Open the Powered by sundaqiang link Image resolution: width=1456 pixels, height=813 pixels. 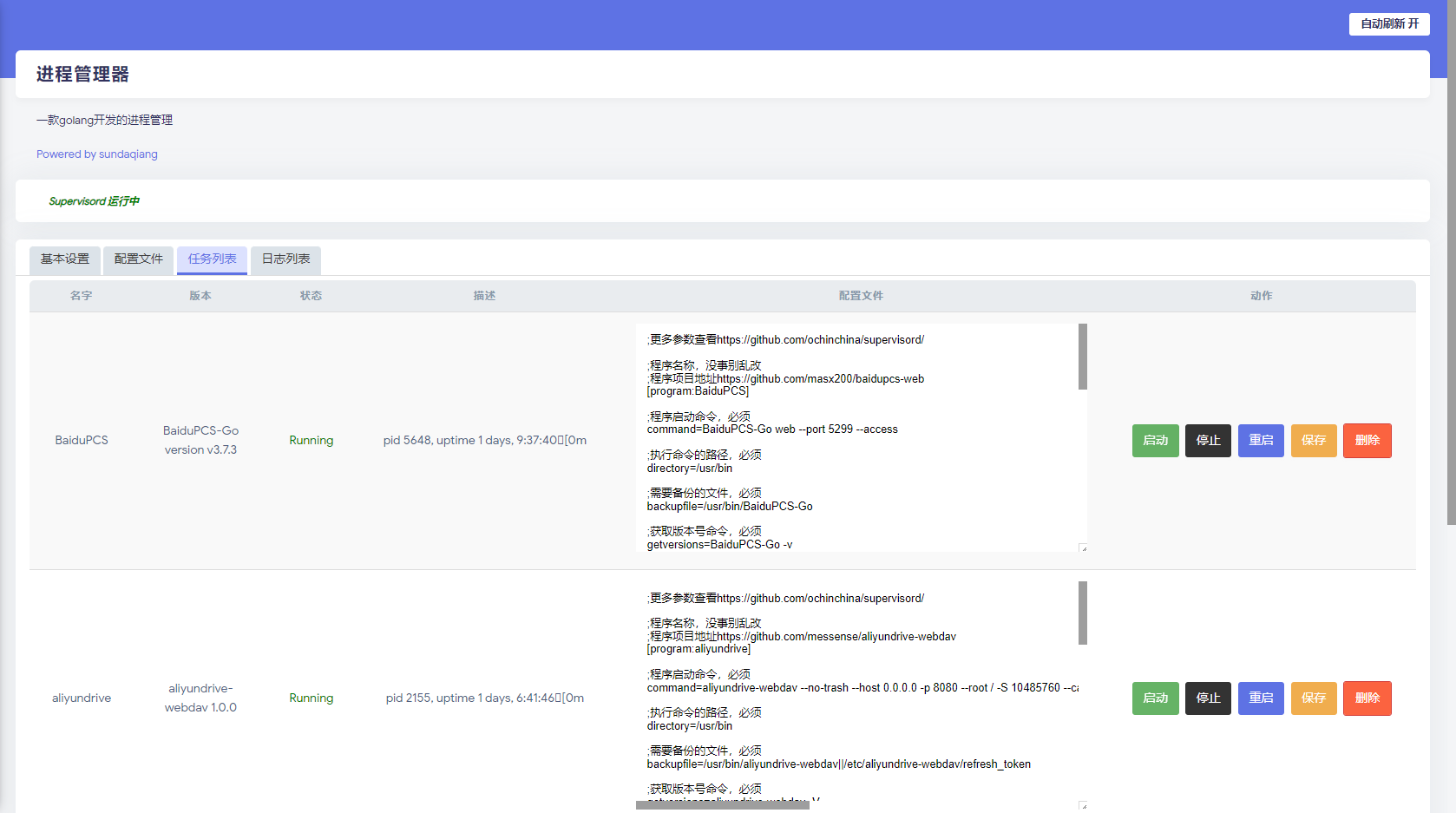pos(97,154)
